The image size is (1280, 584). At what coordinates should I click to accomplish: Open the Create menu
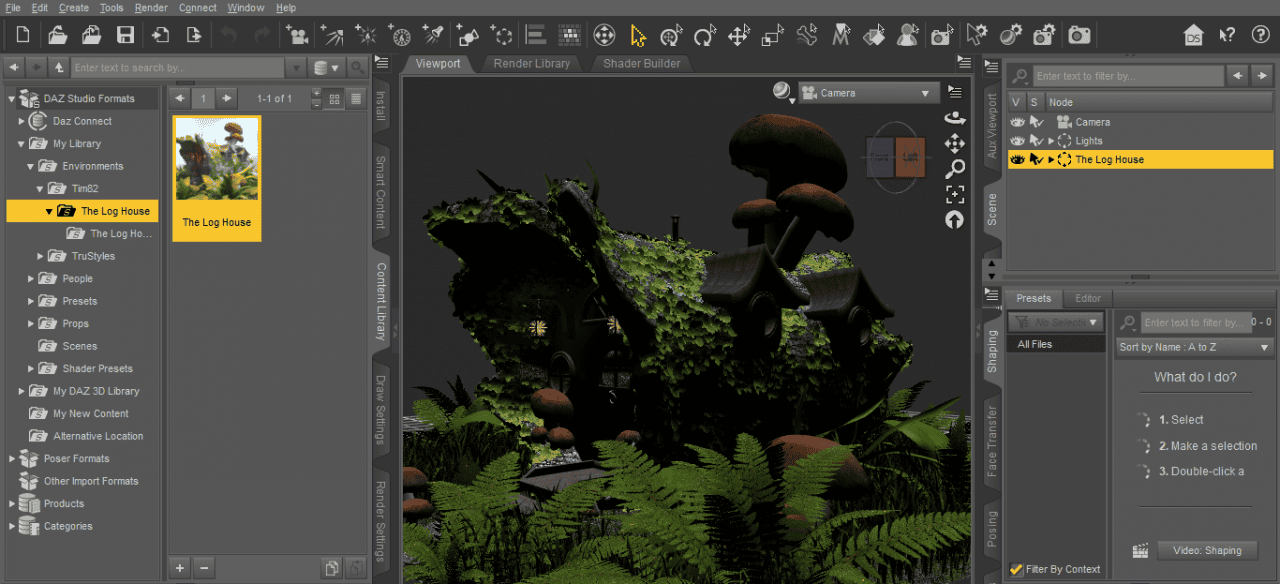pyautogui.click(x=74, y=7)
